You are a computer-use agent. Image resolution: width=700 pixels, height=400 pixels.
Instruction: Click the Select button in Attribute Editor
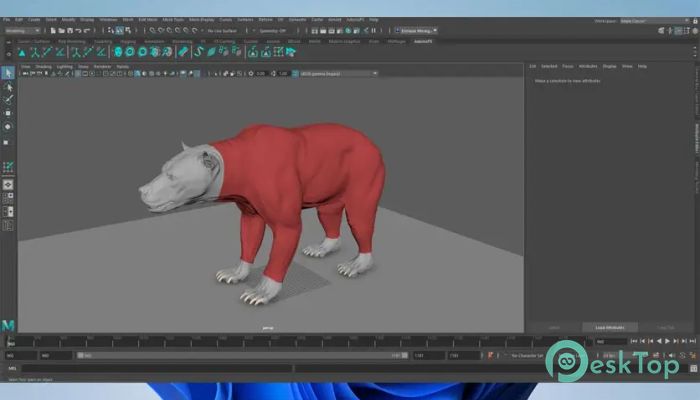pyautogui.click(x=554, y=327)
